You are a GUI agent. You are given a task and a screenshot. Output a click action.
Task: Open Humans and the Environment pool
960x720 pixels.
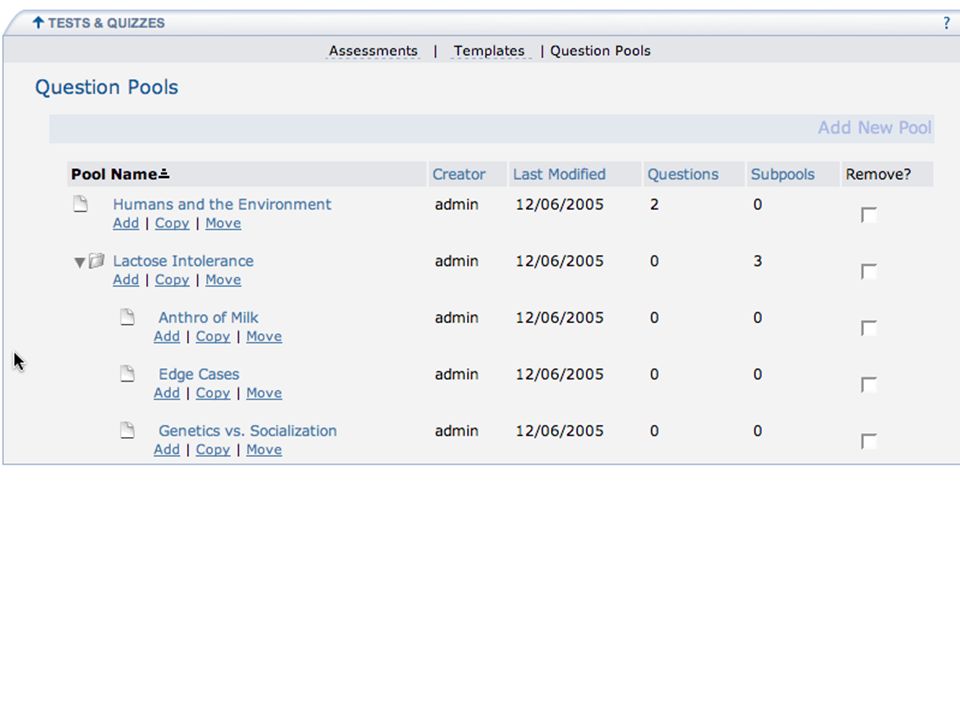pyautogui.click(x=222, y=204)
